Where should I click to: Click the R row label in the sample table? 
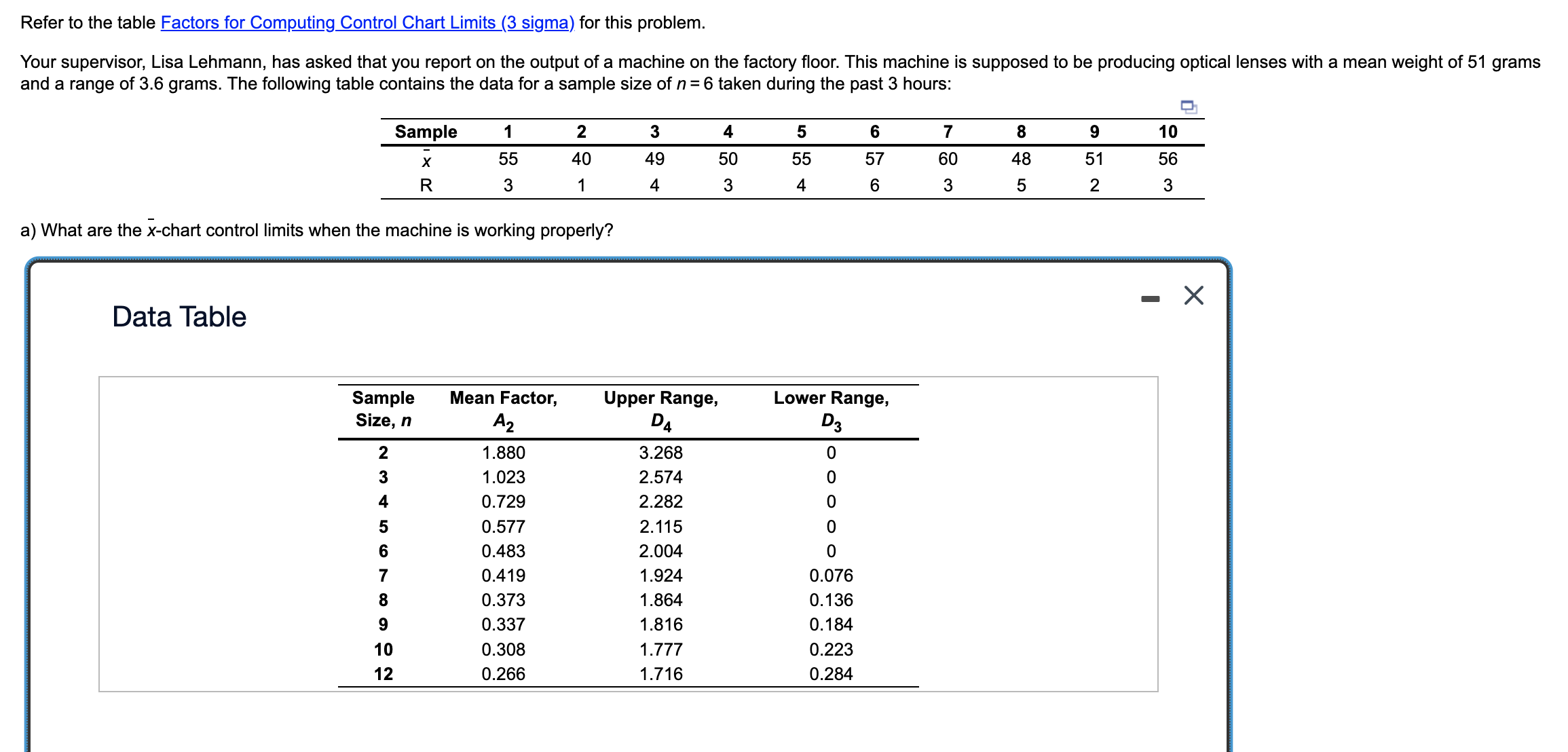pyautogui.click(x=426, y=185)
